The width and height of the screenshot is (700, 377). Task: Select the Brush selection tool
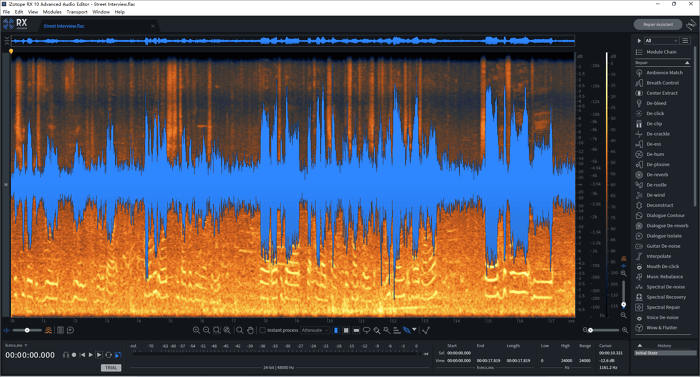pos(377,331)
